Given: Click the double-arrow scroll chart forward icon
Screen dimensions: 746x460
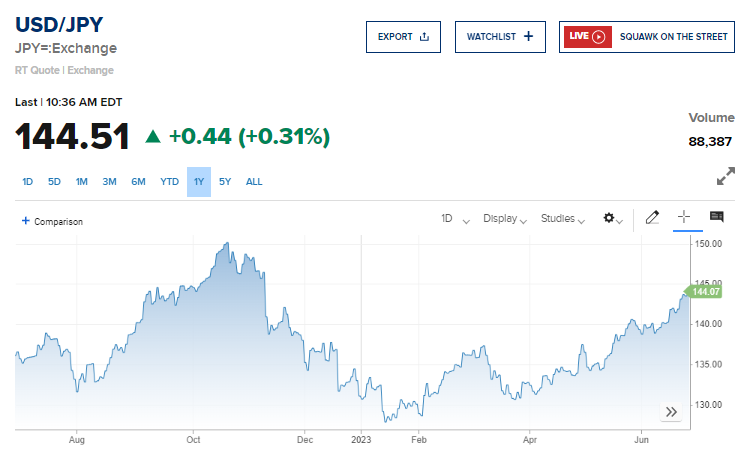Looking at the screenshot, I should pyautogui.click(x=671, y=411).
